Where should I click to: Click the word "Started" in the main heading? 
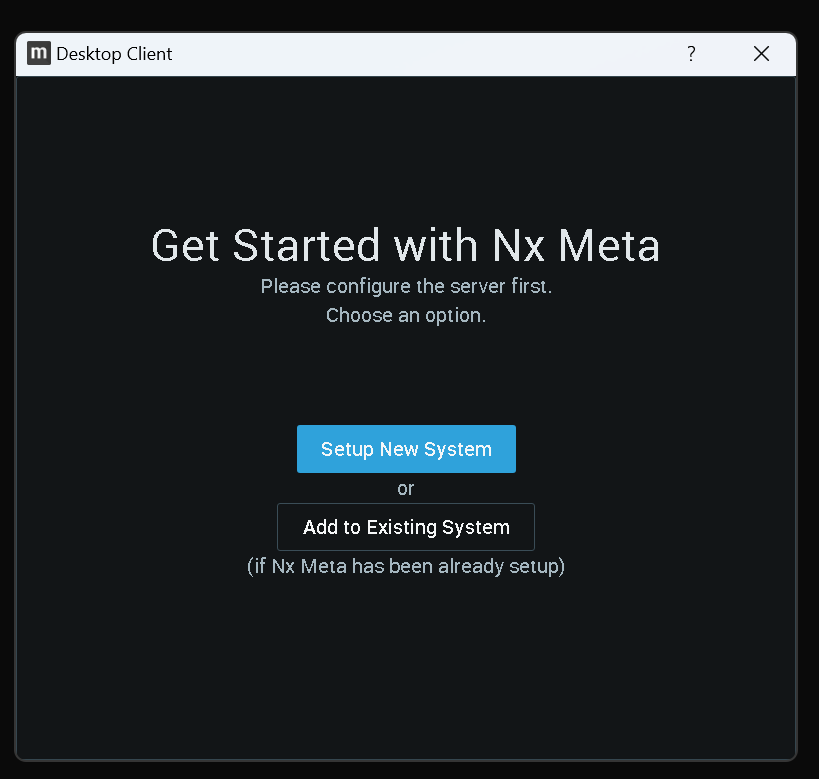tap(307, 246)
